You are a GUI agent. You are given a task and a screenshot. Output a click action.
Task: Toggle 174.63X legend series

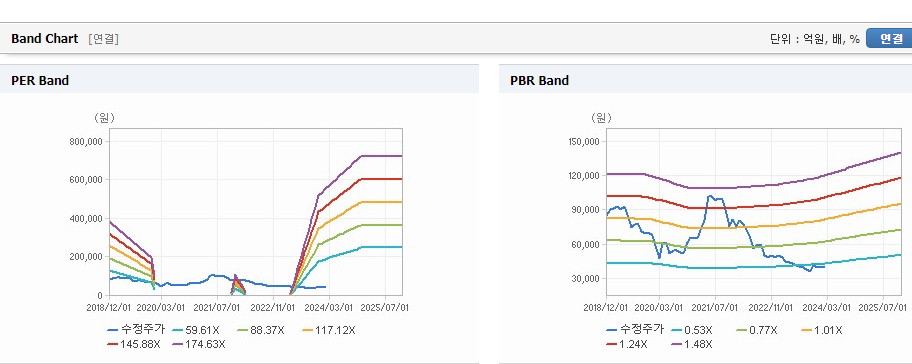tap(200, 344)
